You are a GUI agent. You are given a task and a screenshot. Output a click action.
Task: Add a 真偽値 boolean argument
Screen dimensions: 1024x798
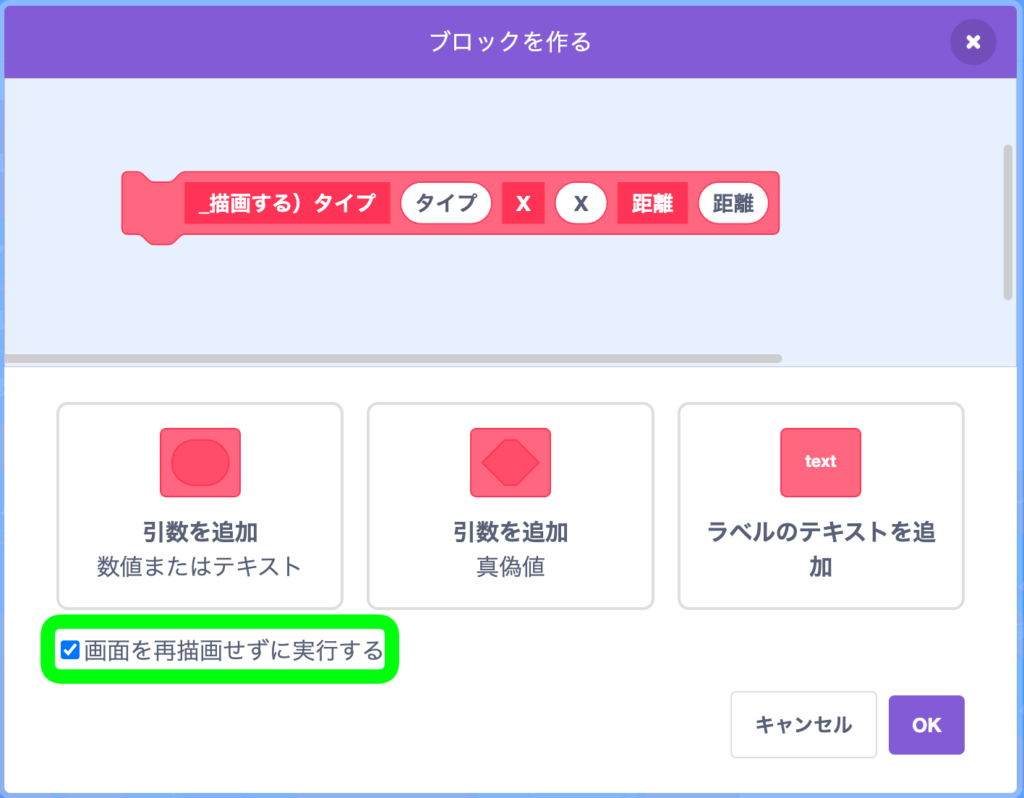pyautogui.click(x=510, y=506)
